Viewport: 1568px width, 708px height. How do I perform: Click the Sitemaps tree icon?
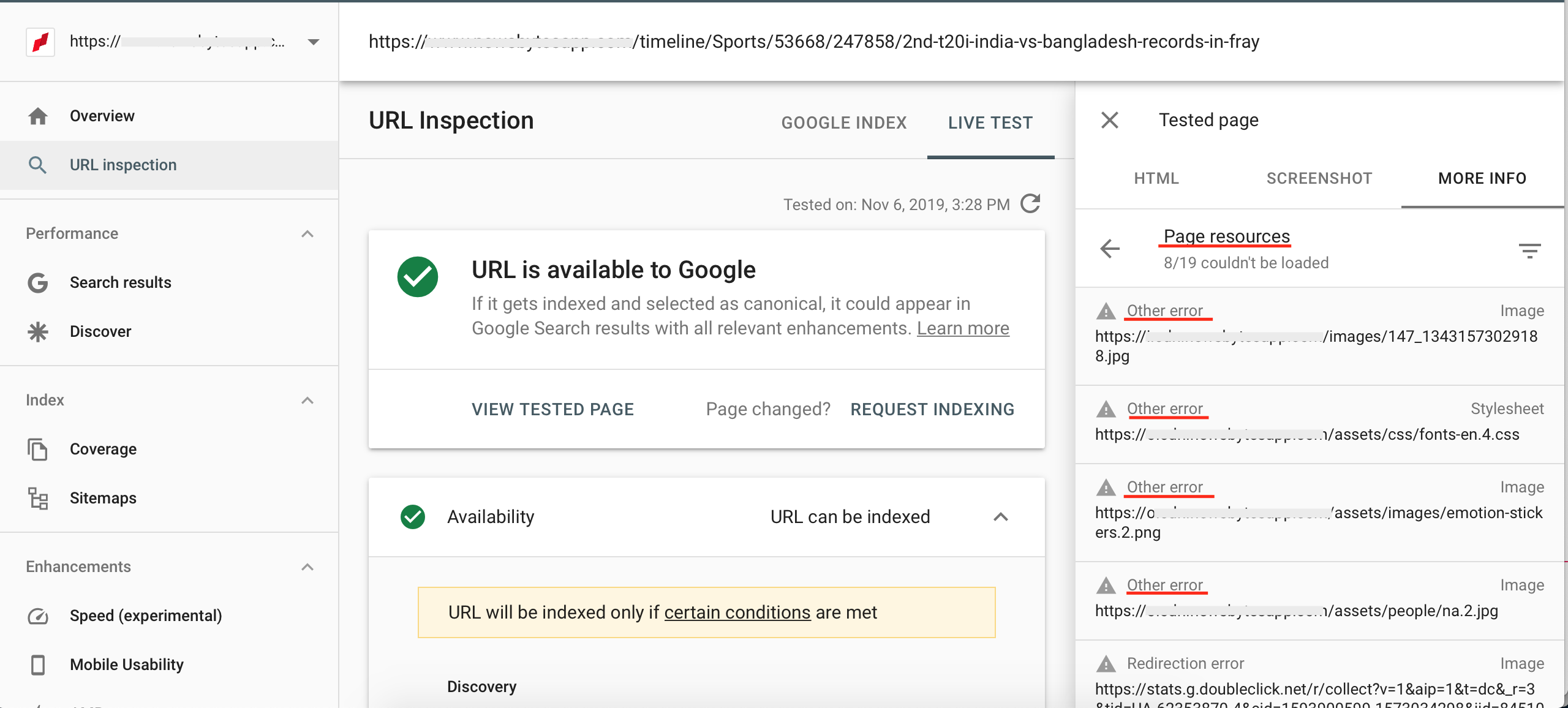(38, 498)
